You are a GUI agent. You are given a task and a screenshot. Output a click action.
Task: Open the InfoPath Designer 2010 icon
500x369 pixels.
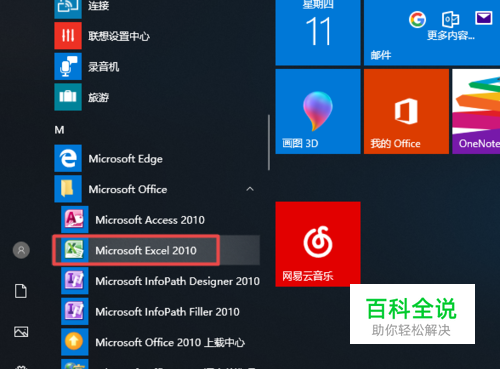pyautogui.click(x=75, y=281)
